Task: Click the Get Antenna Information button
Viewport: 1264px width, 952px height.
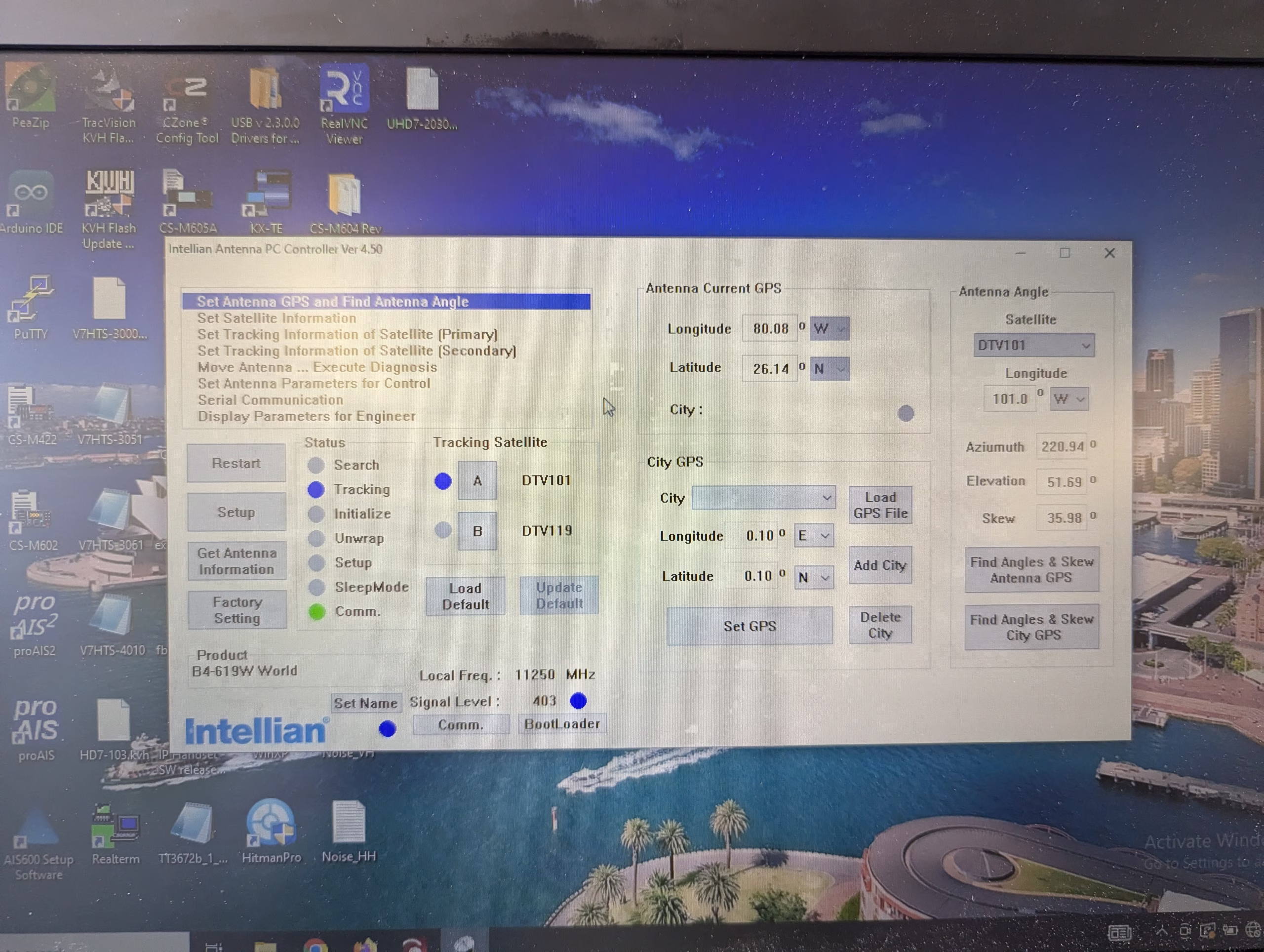Action: pos(237,560)
